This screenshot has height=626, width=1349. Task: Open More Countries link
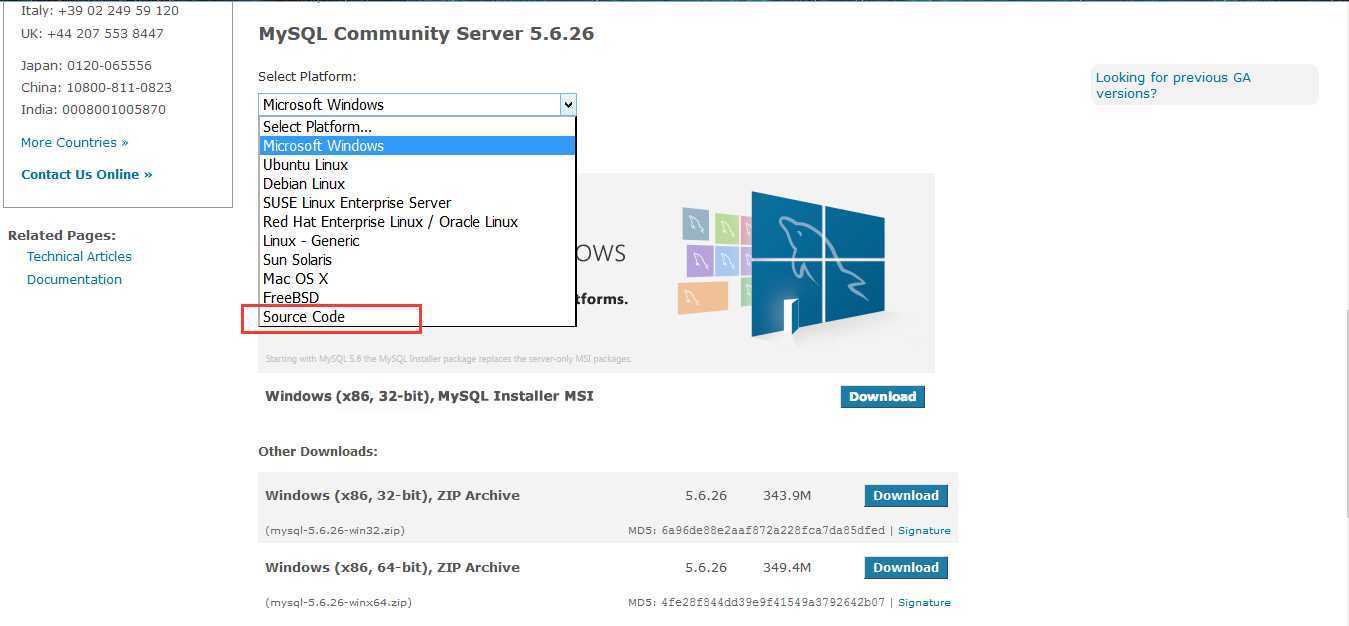click(x=75, y=143)
